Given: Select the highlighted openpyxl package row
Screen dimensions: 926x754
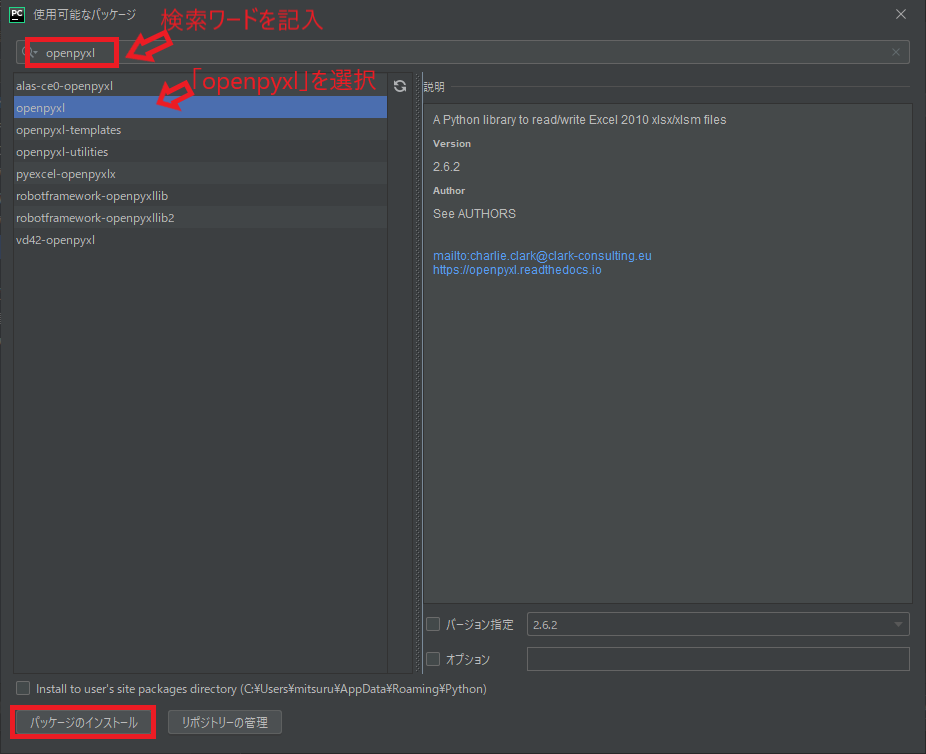Looking at the screenshot, I should click(x=200, y=107).
